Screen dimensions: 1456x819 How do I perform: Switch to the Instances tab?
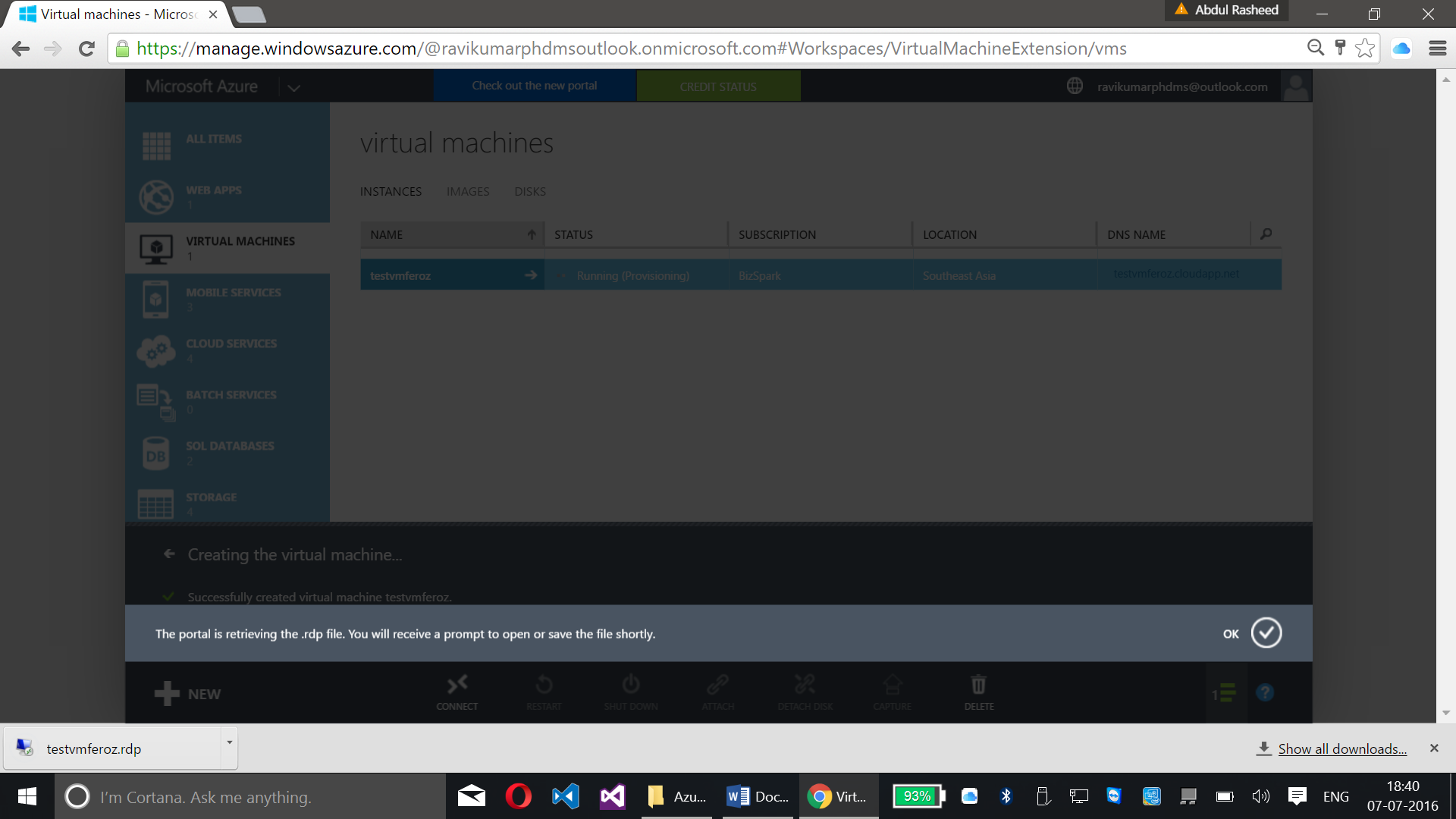click(391, 192)
